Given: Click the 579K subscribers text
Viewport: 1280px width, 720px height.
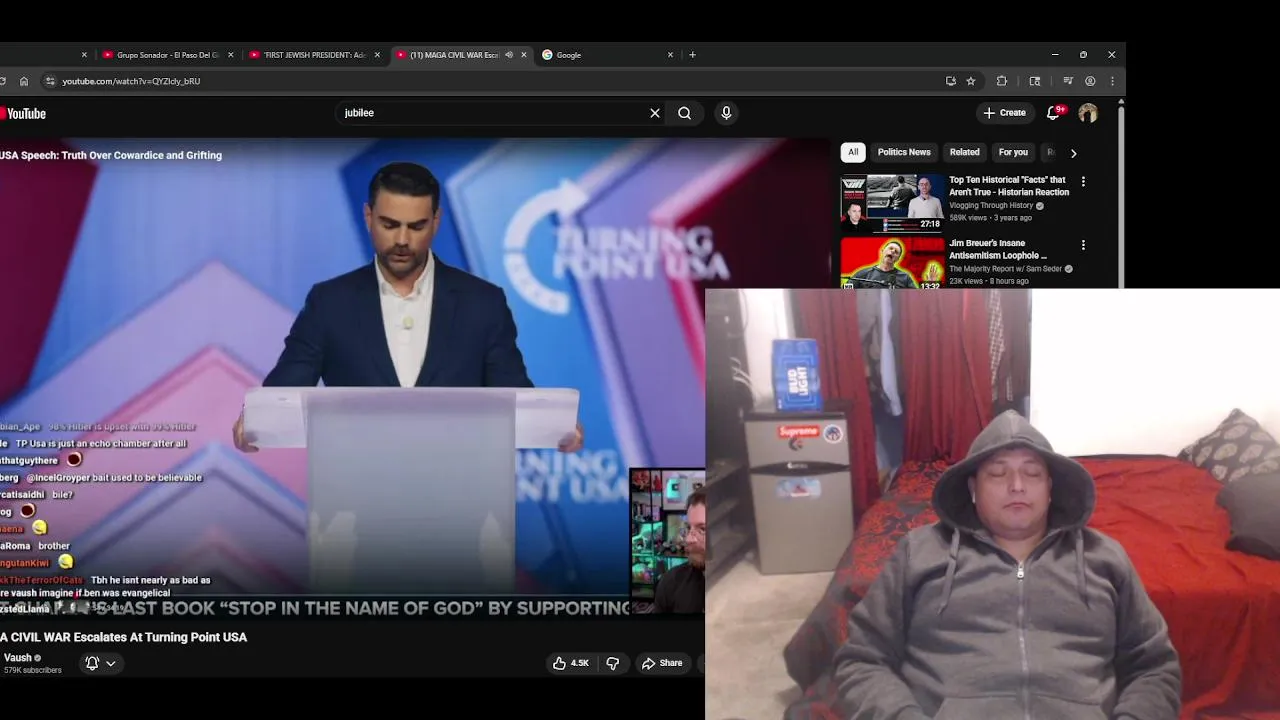Looking at the screenshot, I should coord(32,670).
